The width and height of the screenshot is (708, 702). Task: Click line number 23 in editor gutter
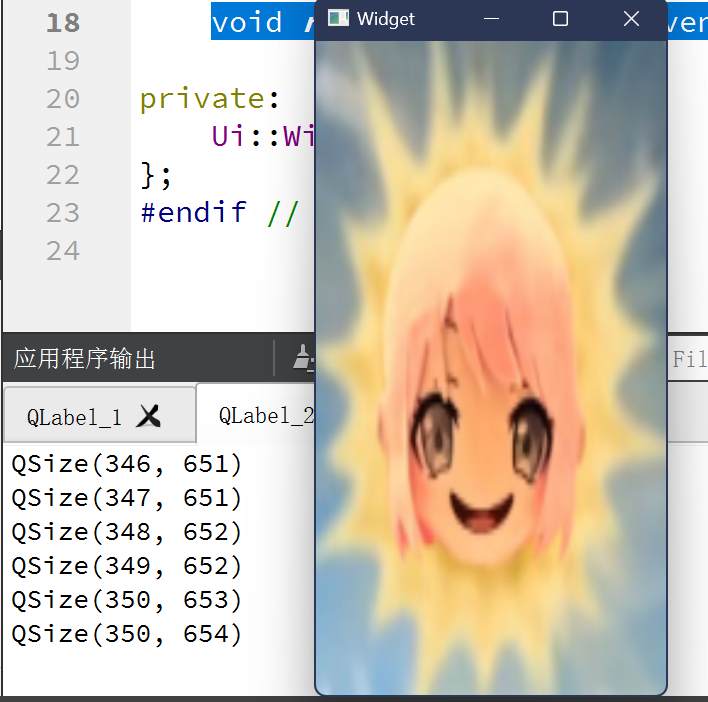(63, 213)
